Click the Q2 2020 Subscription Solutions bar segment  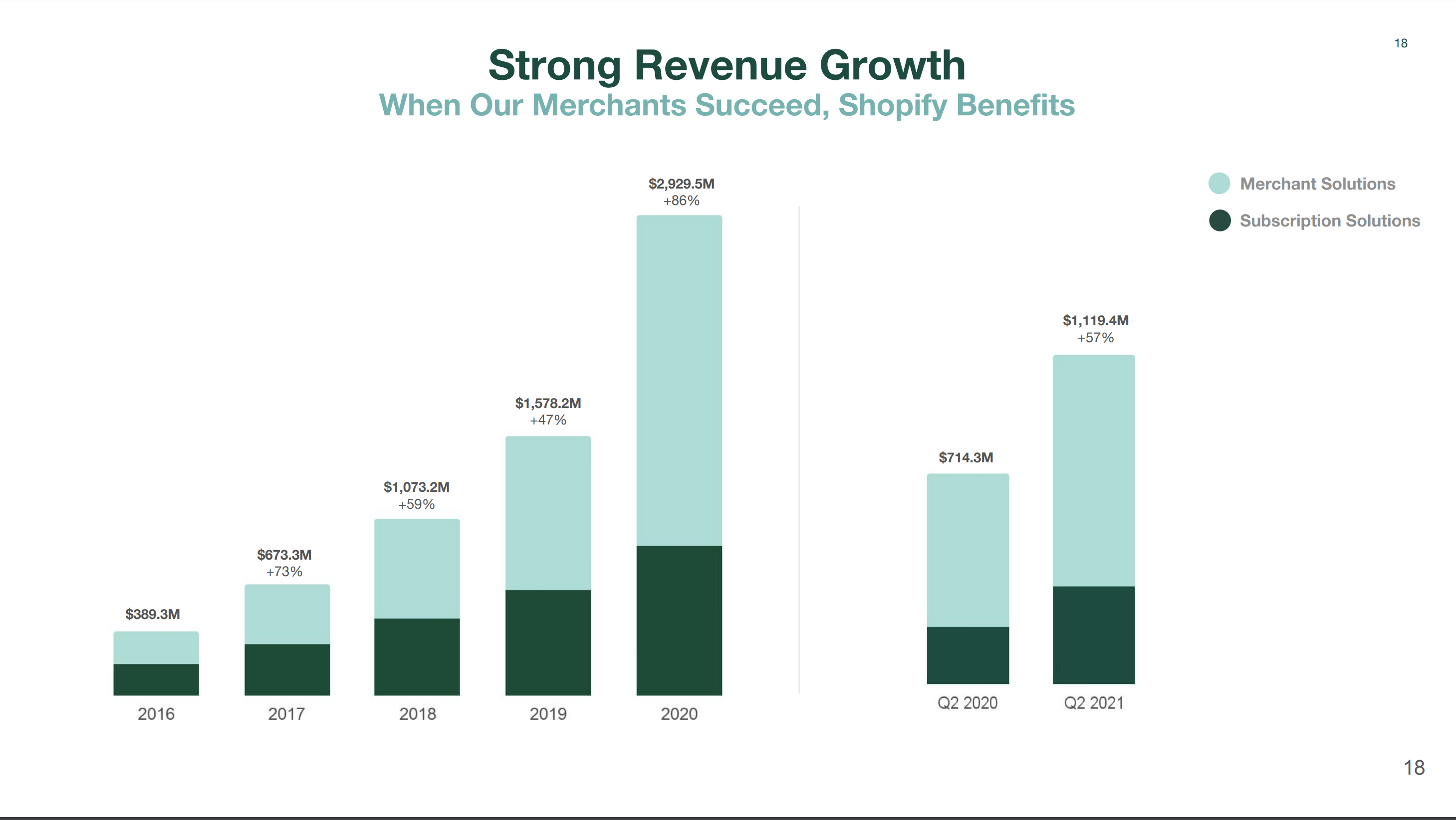tap(968, 655)
